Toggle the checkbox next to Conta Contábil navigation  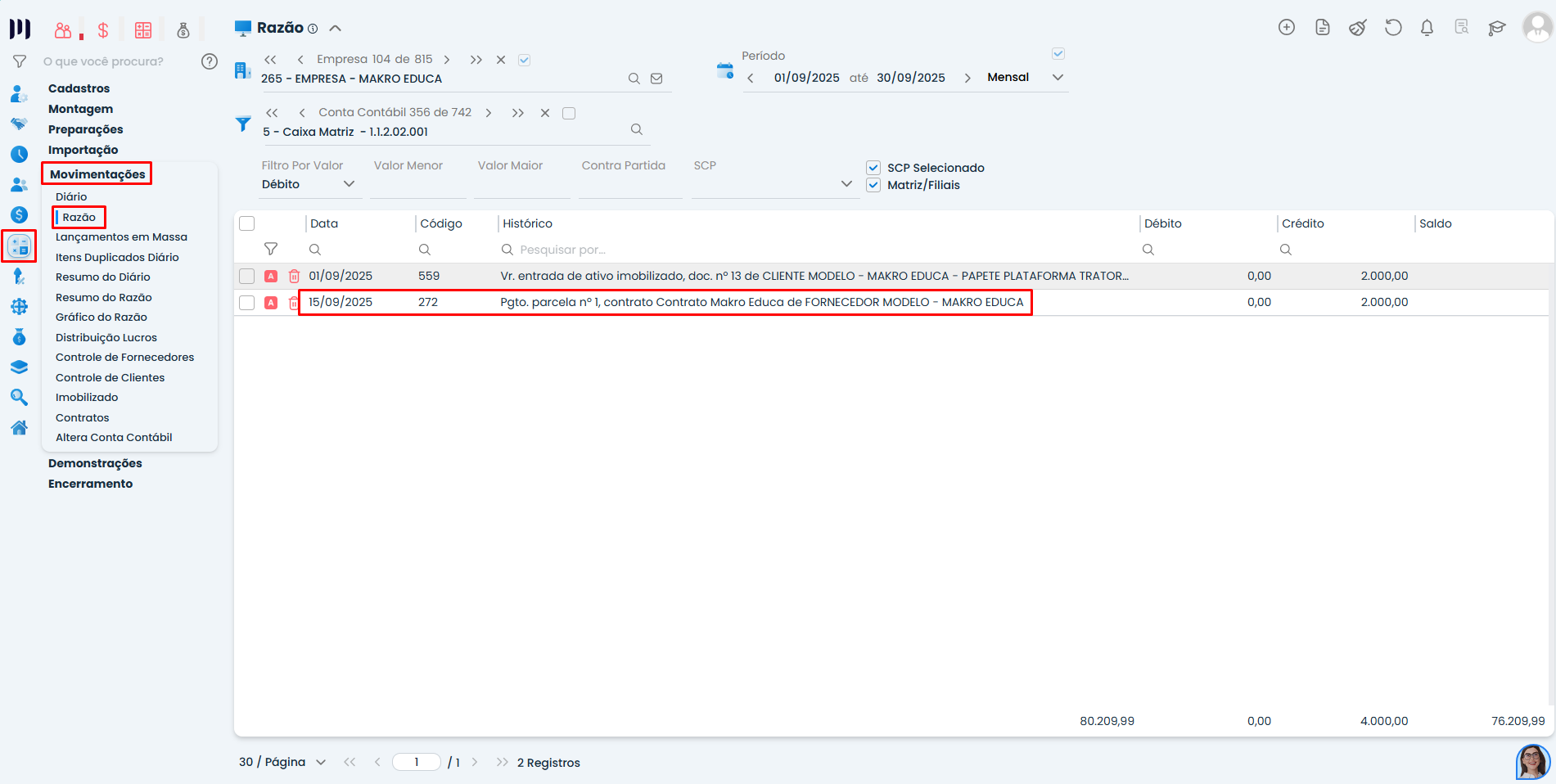pos(569,113)
